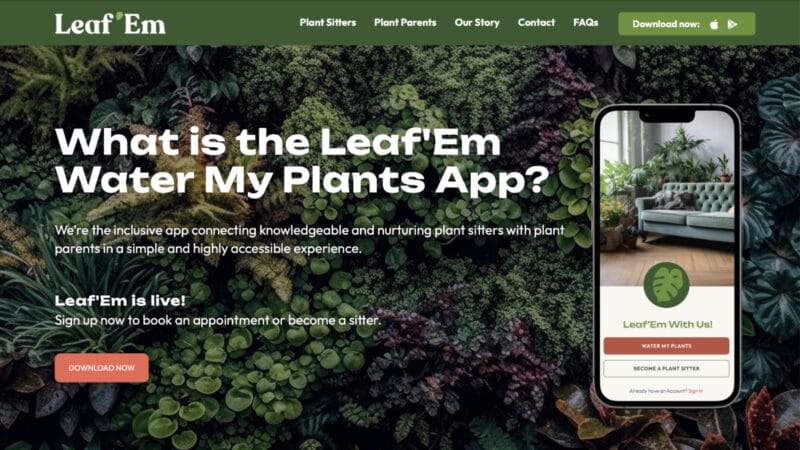Open the Plant Parents page

pos(405,22)
